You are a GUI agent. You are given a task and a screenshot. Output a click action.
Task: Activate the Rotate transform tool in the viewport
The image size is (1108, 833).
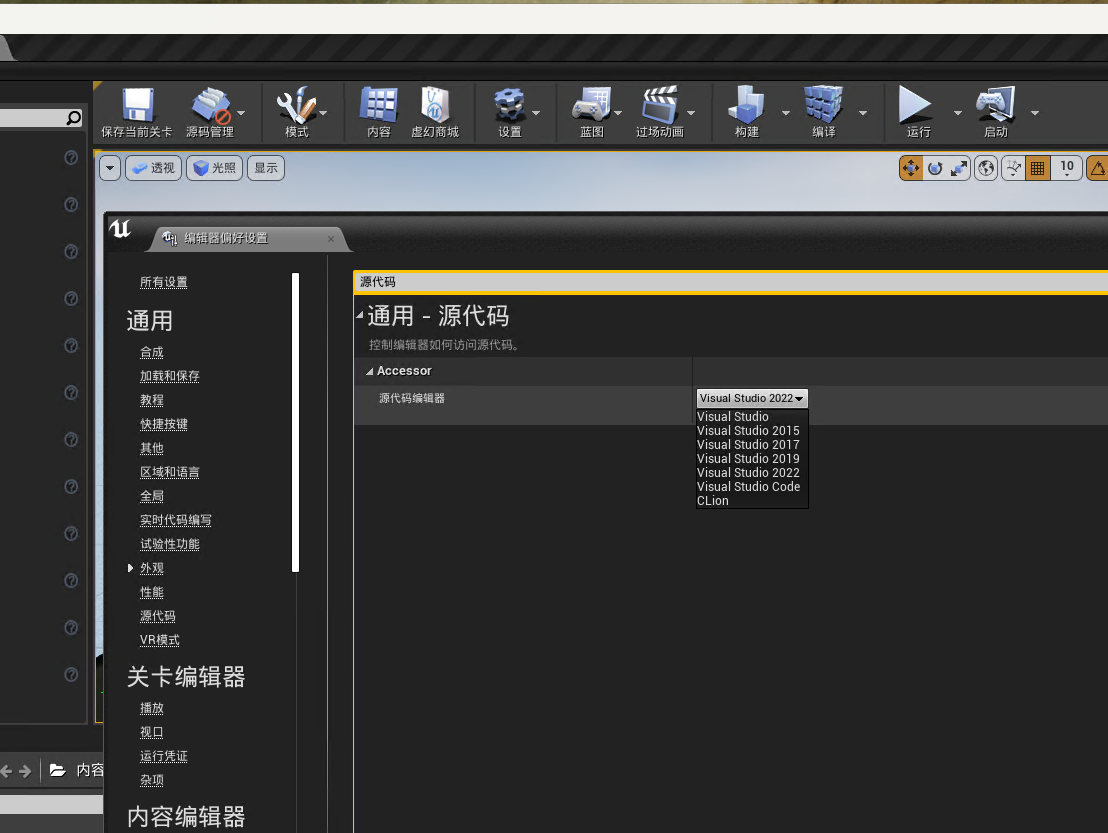933,168
